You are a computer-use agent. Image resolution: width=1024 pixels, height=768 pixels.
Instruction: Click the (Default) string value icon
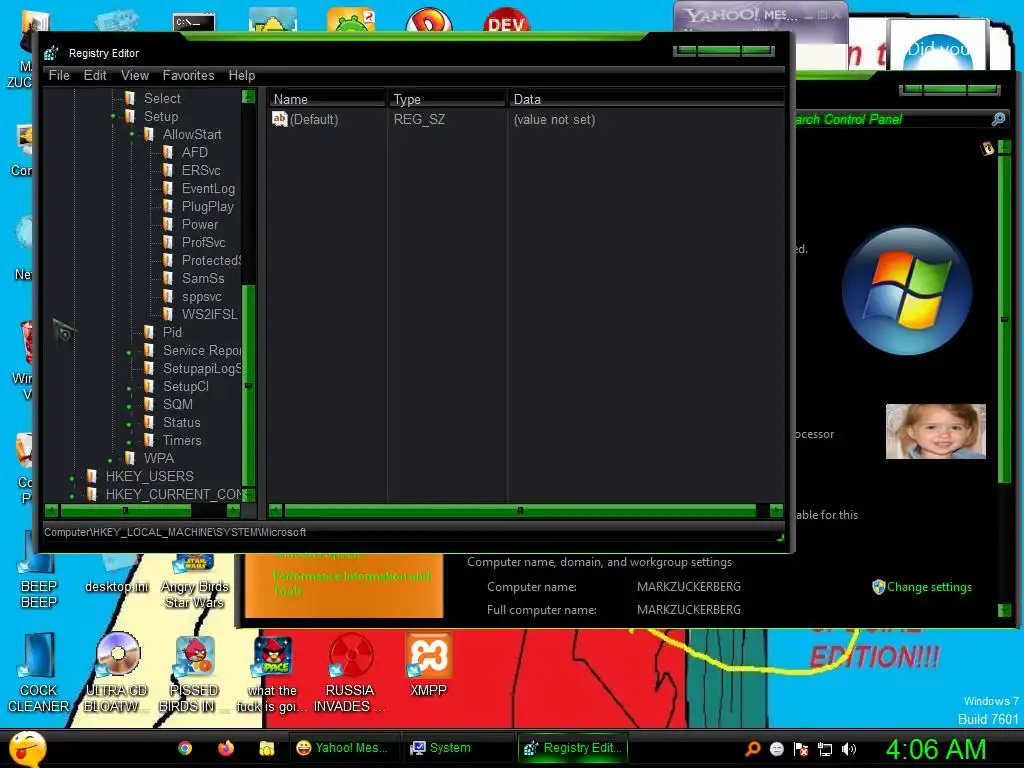280,119
